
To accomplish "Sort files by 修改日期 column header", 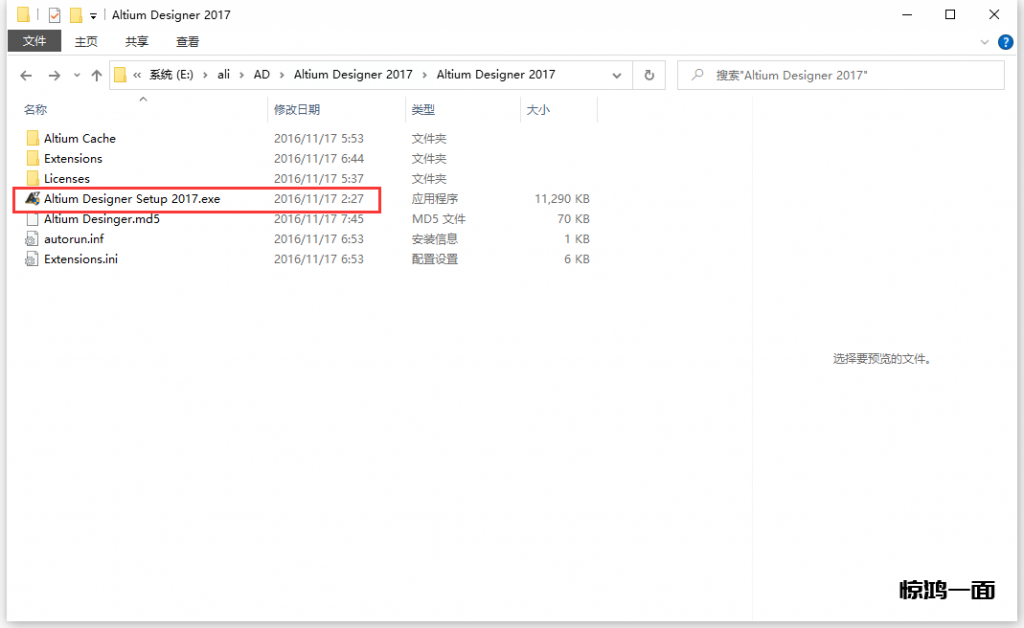I will coord(297,110).
